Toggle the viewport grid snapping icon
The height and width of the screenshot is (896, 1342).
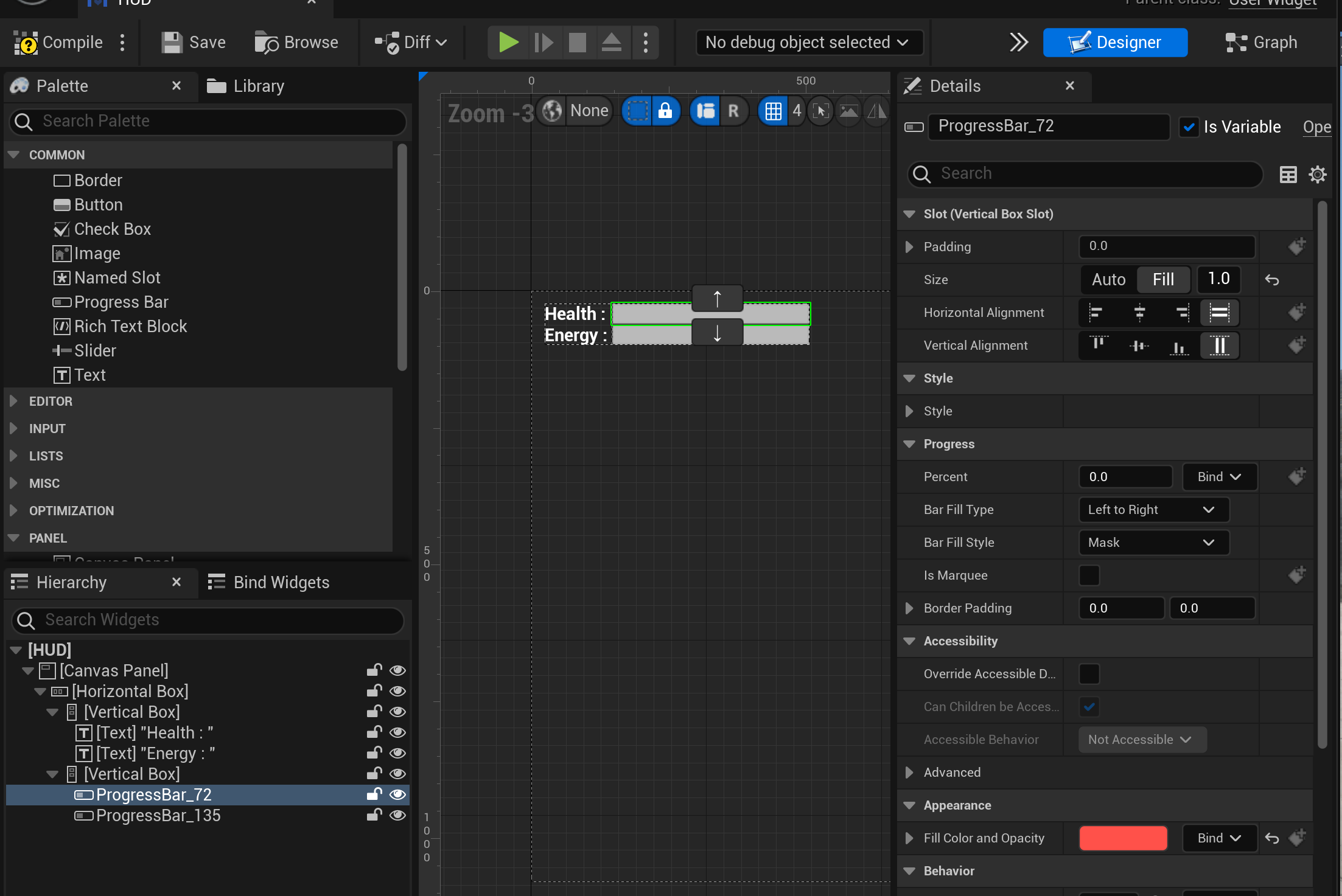pyautogui.click(x=773, y=111)
